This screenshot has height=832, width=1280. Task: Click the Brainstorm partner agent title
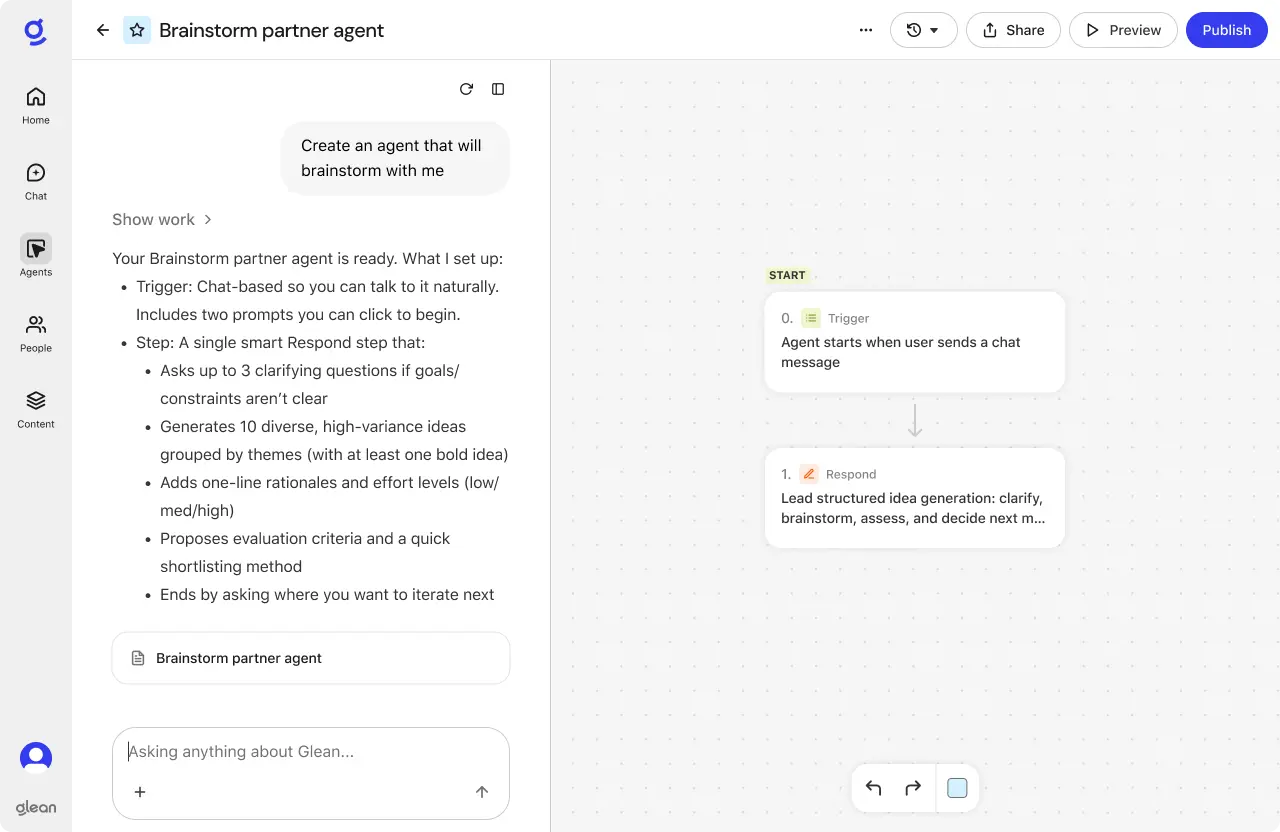tap(272, 30)
